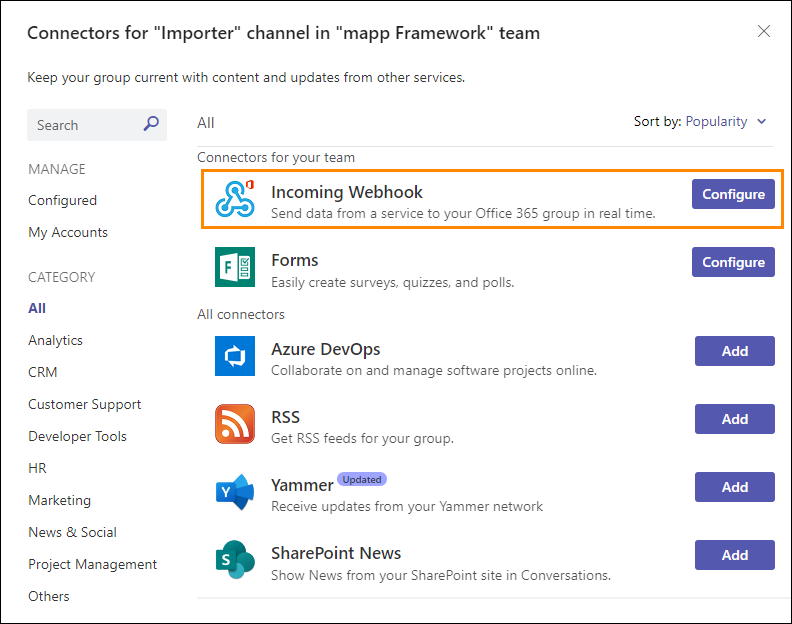Open the Configured connectors list
This screenshot has width=792, height=624.
[62, 201]
